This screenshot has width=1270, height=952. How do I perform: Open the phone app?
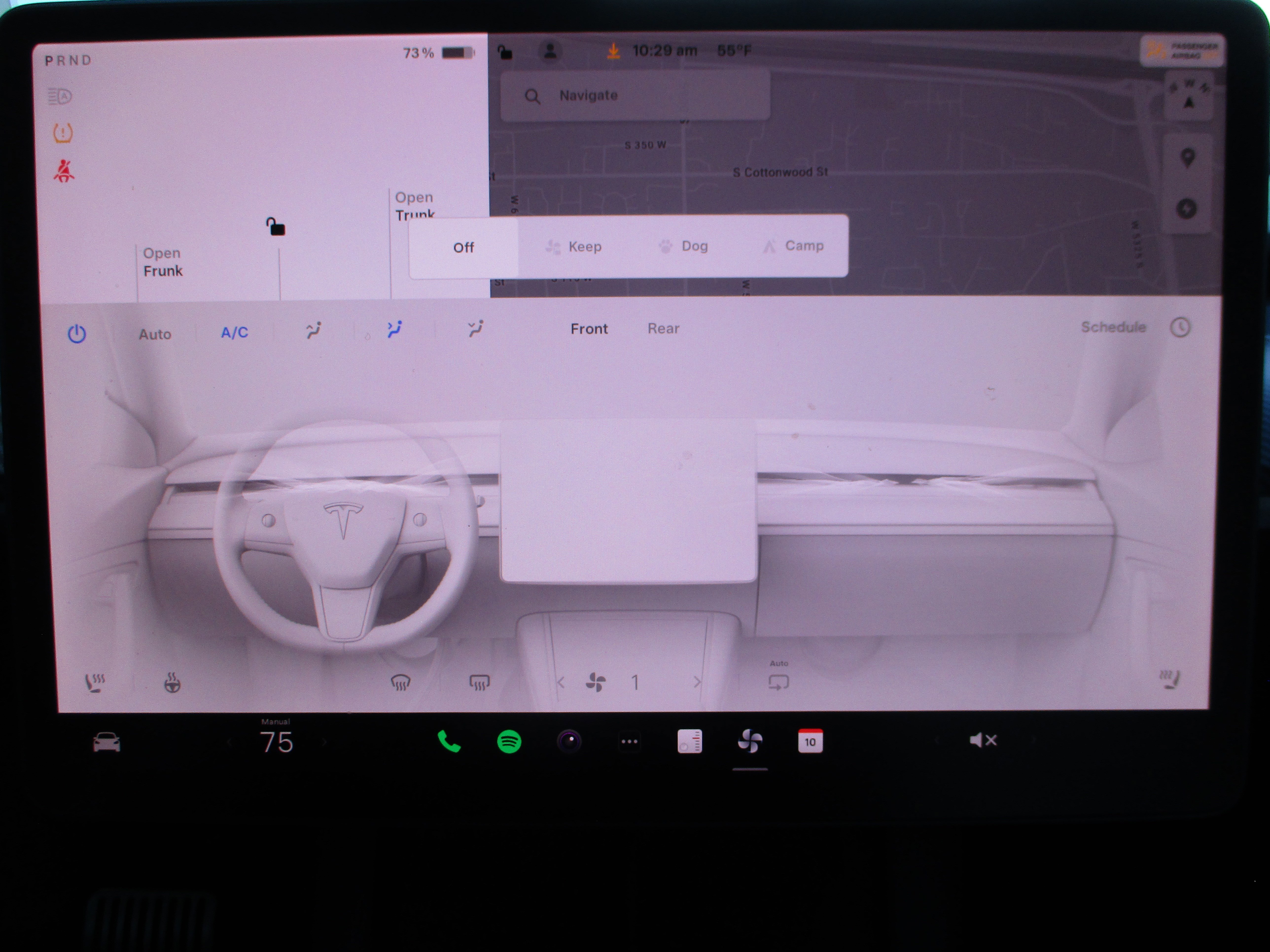(449, 741)
